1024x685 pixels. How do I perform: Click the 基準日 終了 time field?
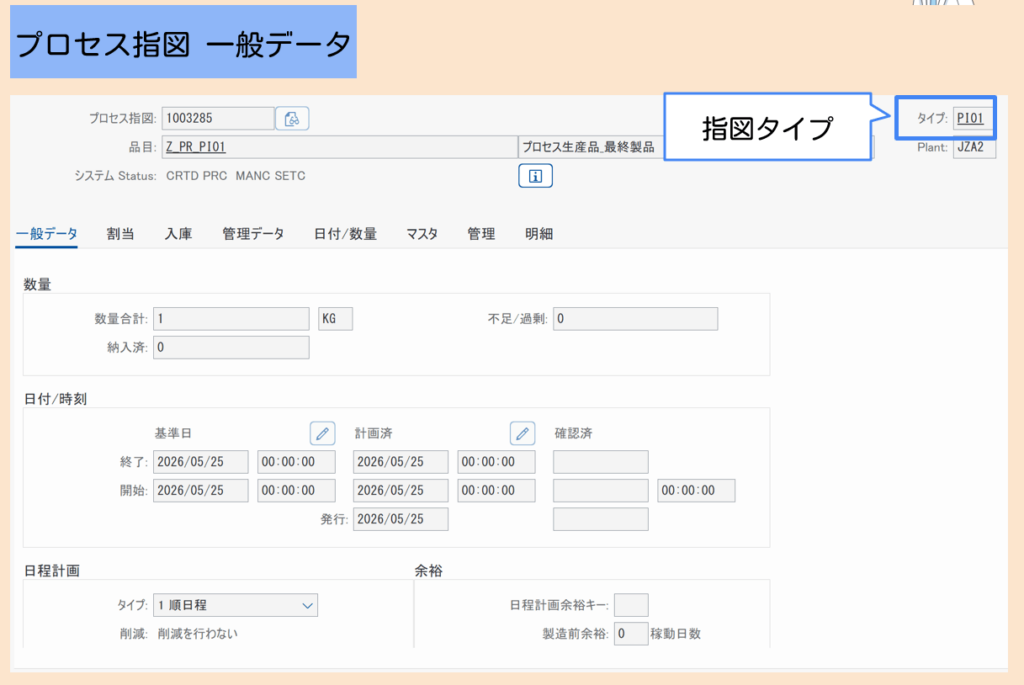click(x=296, y=462)
